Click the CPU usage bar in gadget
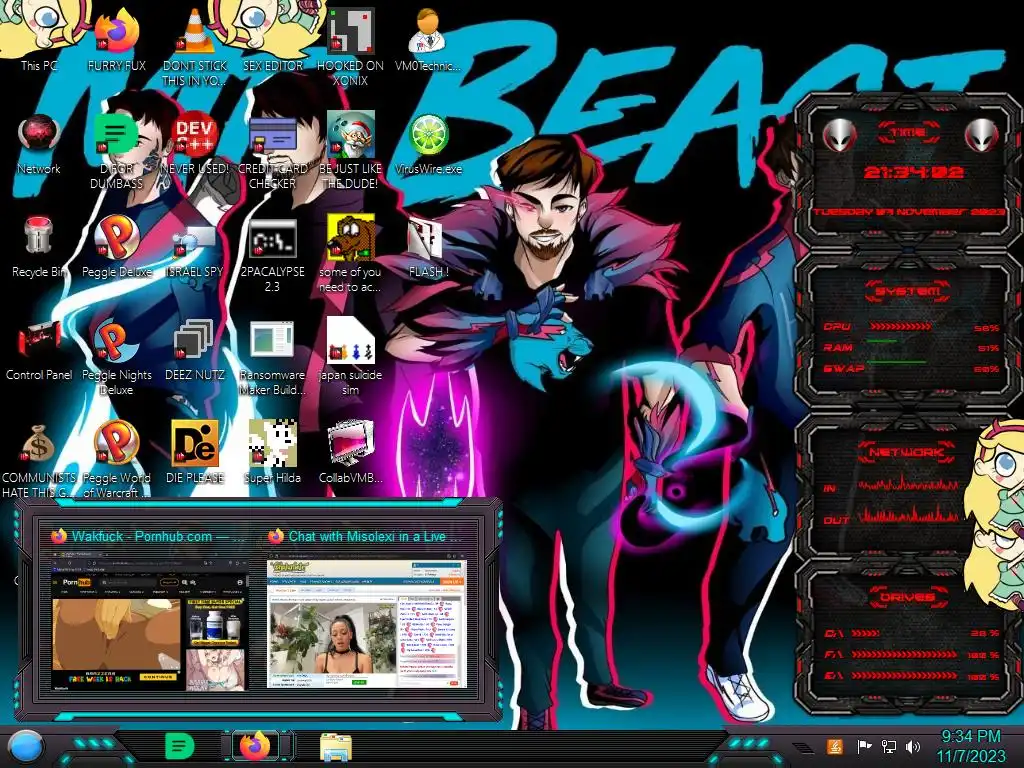Viewport: 1024px width, 768px height. pyautogui.click(x=900, y=326)
